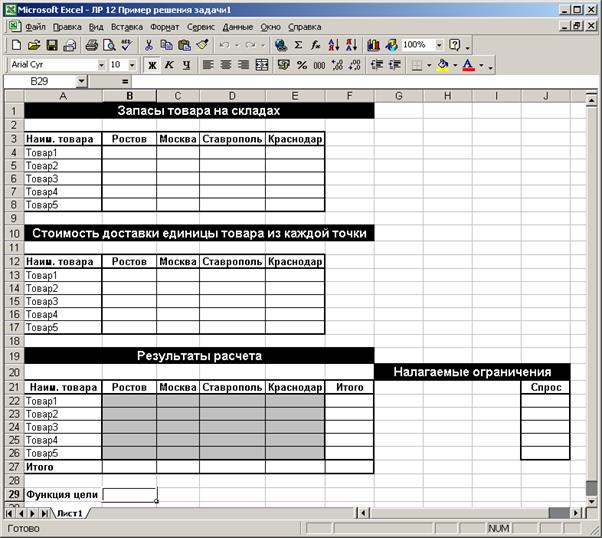602x538 pixels.
Task: Go to the last sheet tab
Action: click(x=45, y=513)
